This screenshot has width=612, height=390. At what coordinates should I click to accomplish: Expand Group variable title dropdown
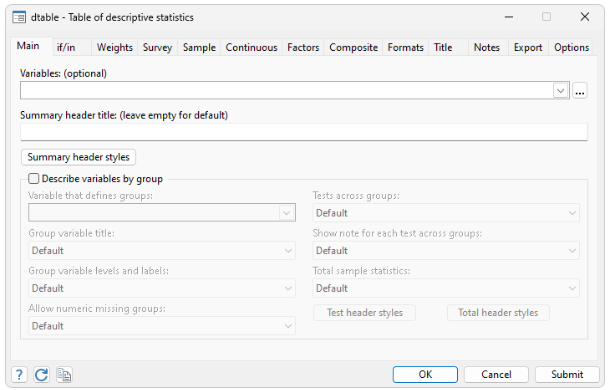click(162, 251)
